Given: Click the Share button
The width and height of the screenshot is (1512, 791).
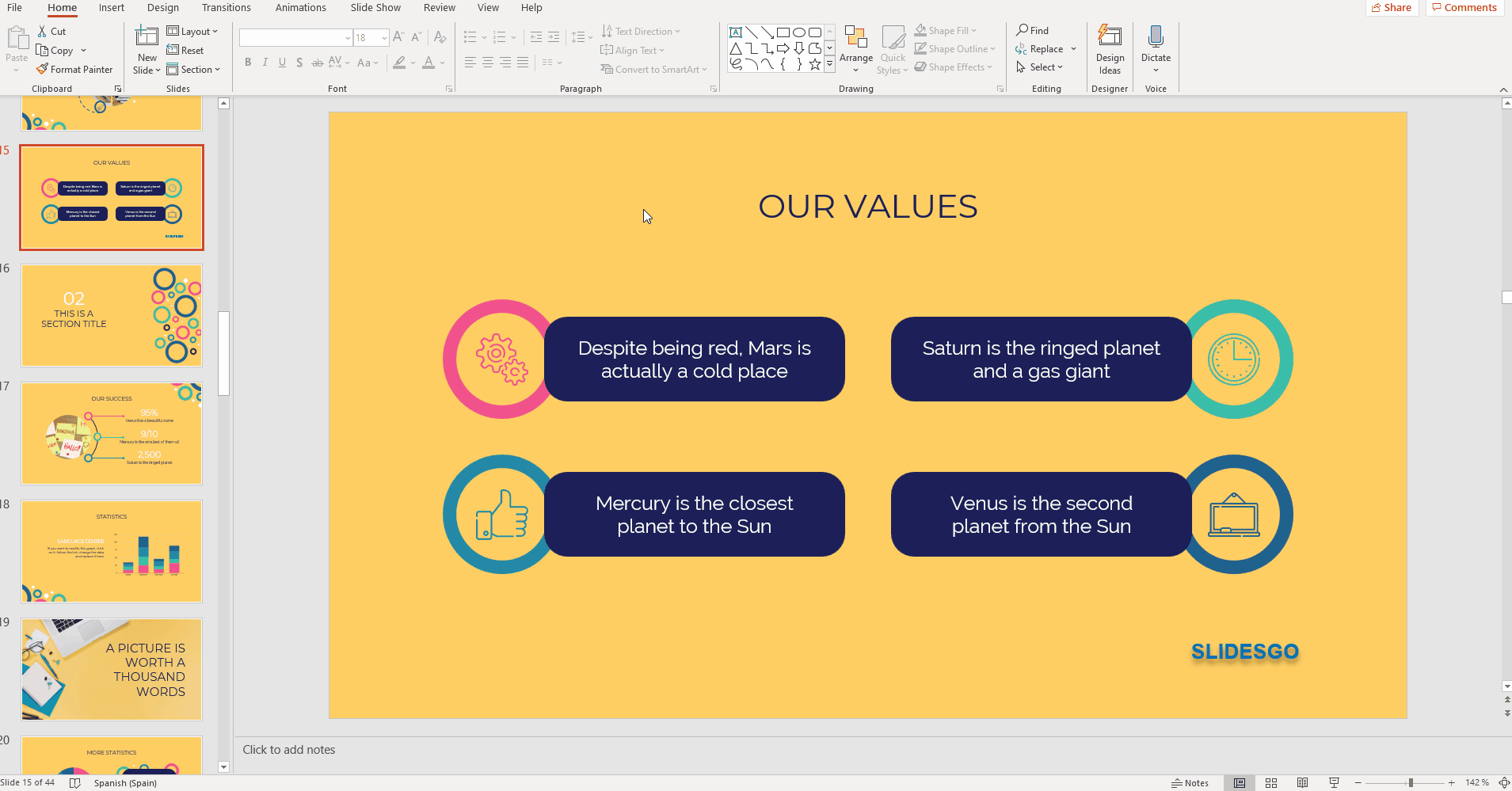Looking at the screenshot, I should click(1392, 8).
